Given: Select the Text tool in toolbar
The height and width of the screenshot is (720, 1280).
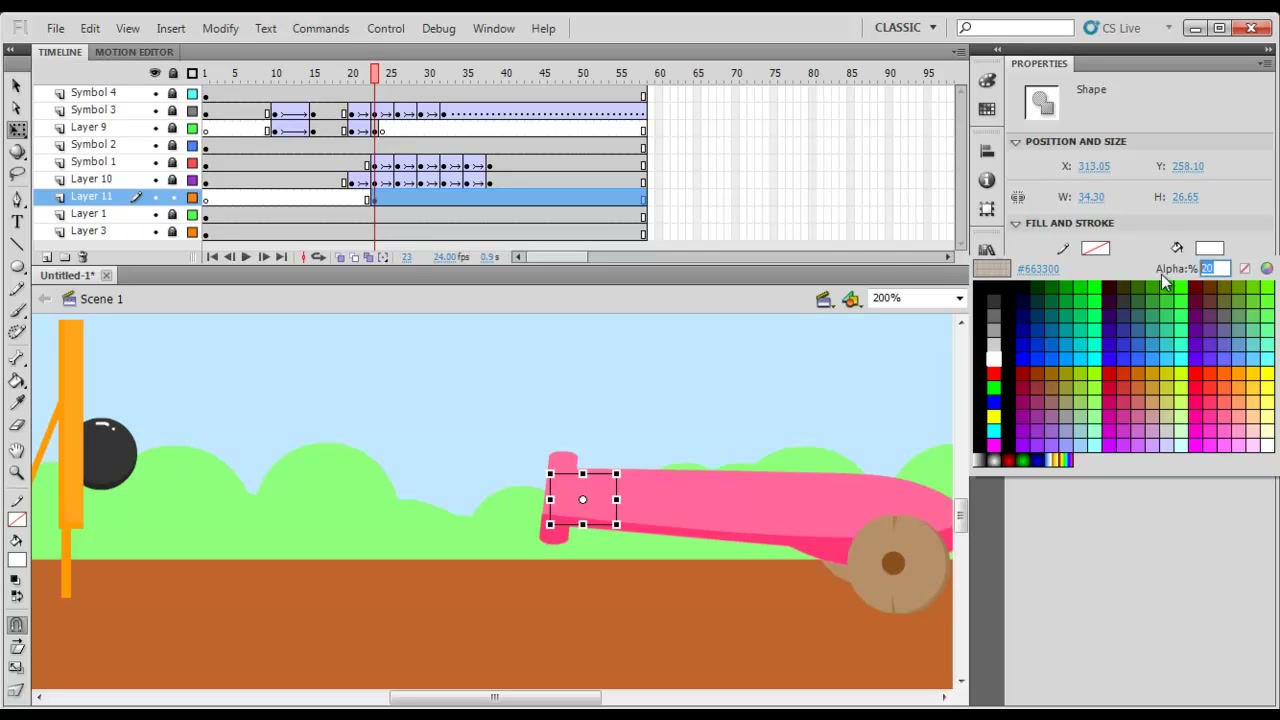Looking at the screenshot, I should coord(17,221).
